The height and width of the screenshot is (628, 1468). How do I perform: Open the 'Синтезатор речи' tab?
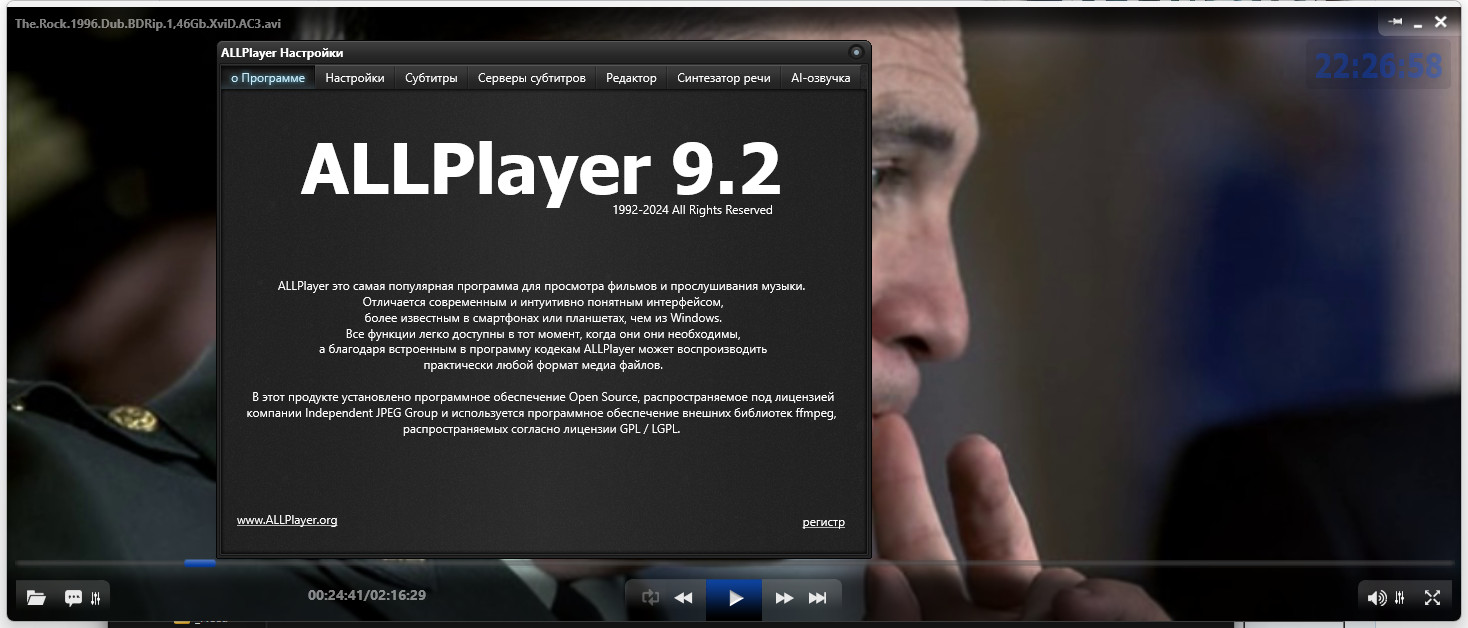[x=724, y=77]
